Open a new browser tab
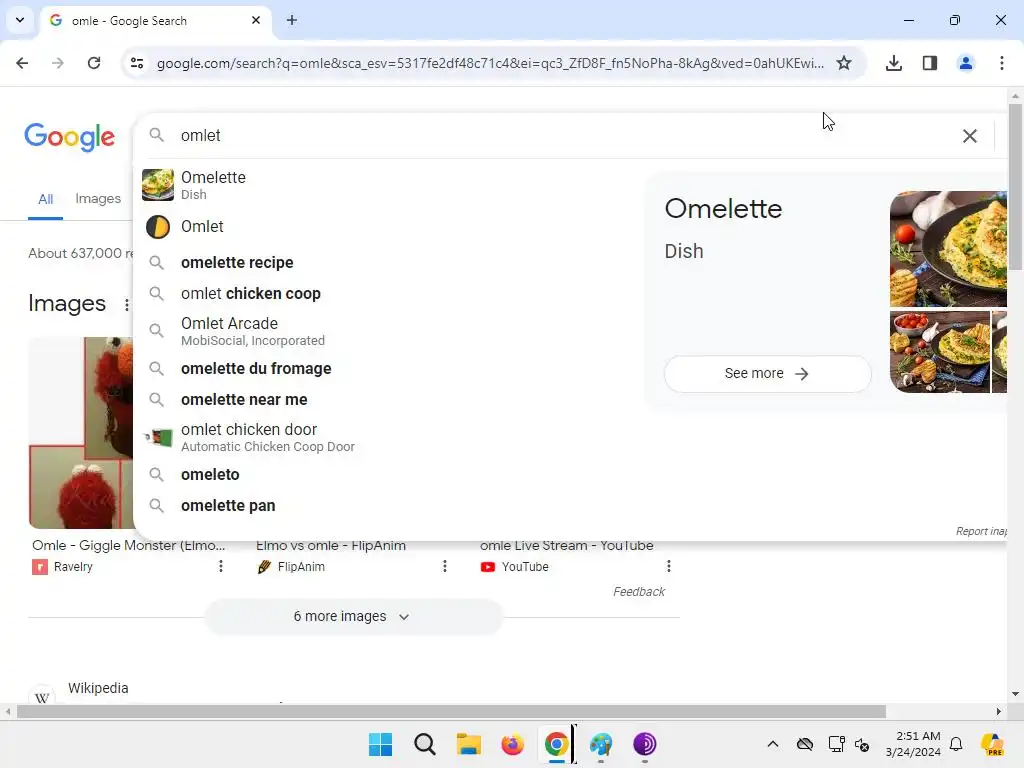Viewport: 1024px width, 768px height. click(292, 20)
